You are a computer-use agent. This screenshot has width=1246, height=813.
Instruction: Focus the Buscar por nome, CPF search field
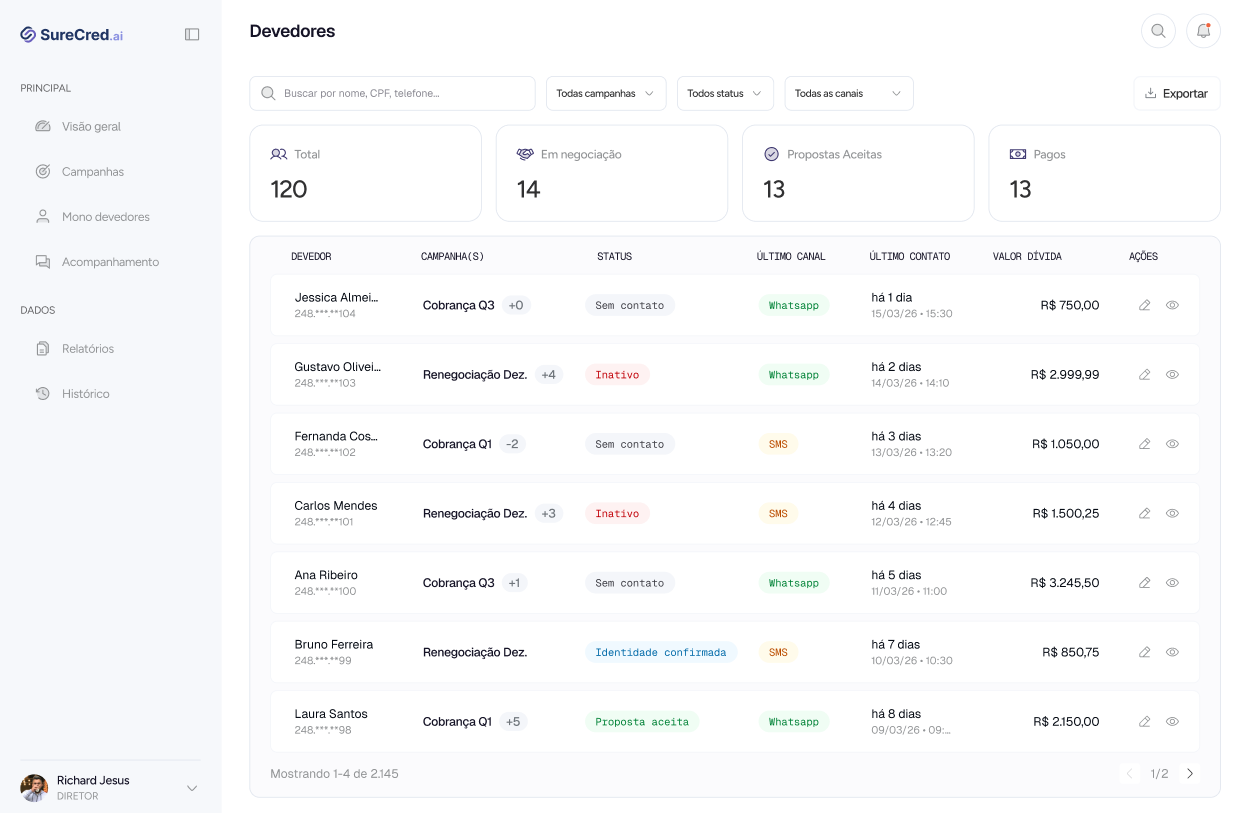pyautogui.click(x=392, y=93)
